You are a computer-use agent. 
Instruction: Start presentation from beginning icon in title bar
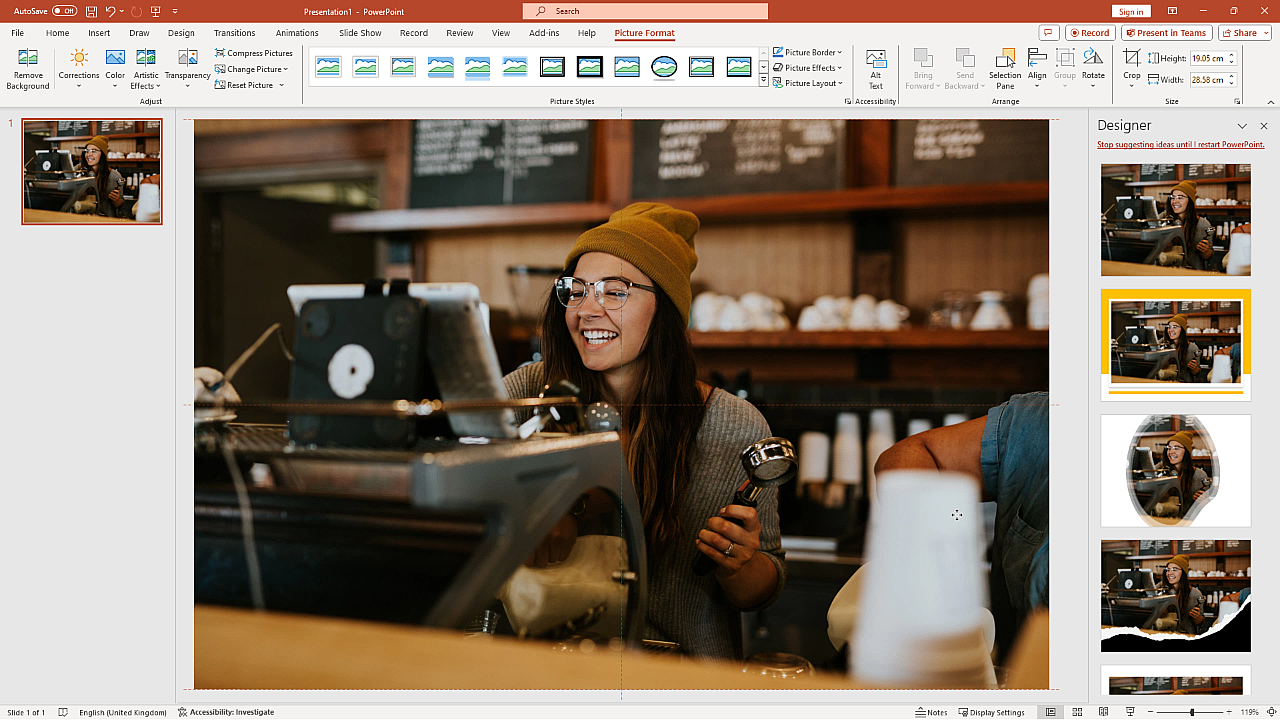[156, 11]
